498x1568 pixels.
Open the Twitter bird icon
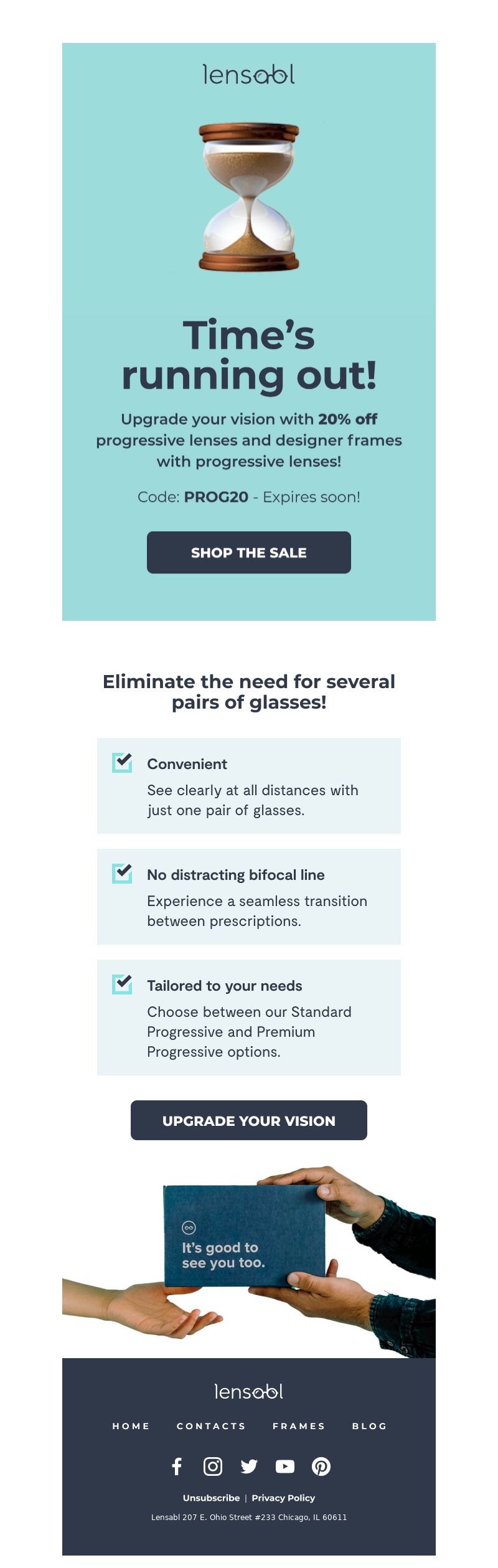coord(249,1466)
